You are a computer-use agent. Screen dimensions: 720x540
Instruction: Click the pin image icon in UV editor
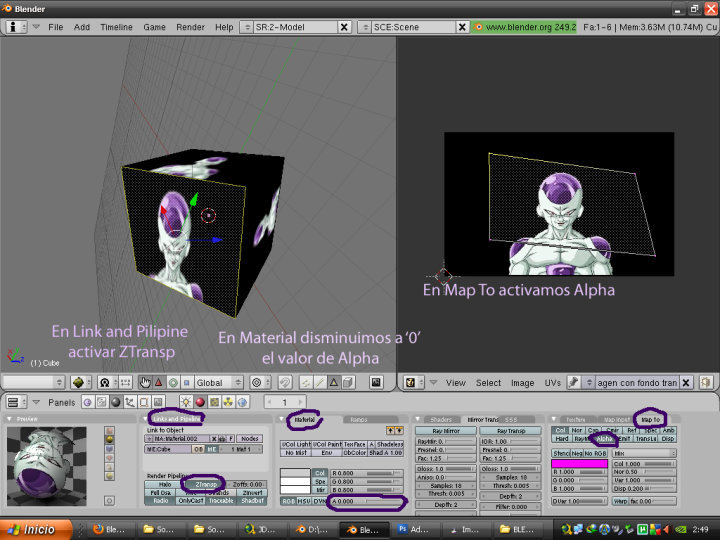coord(574,382)
